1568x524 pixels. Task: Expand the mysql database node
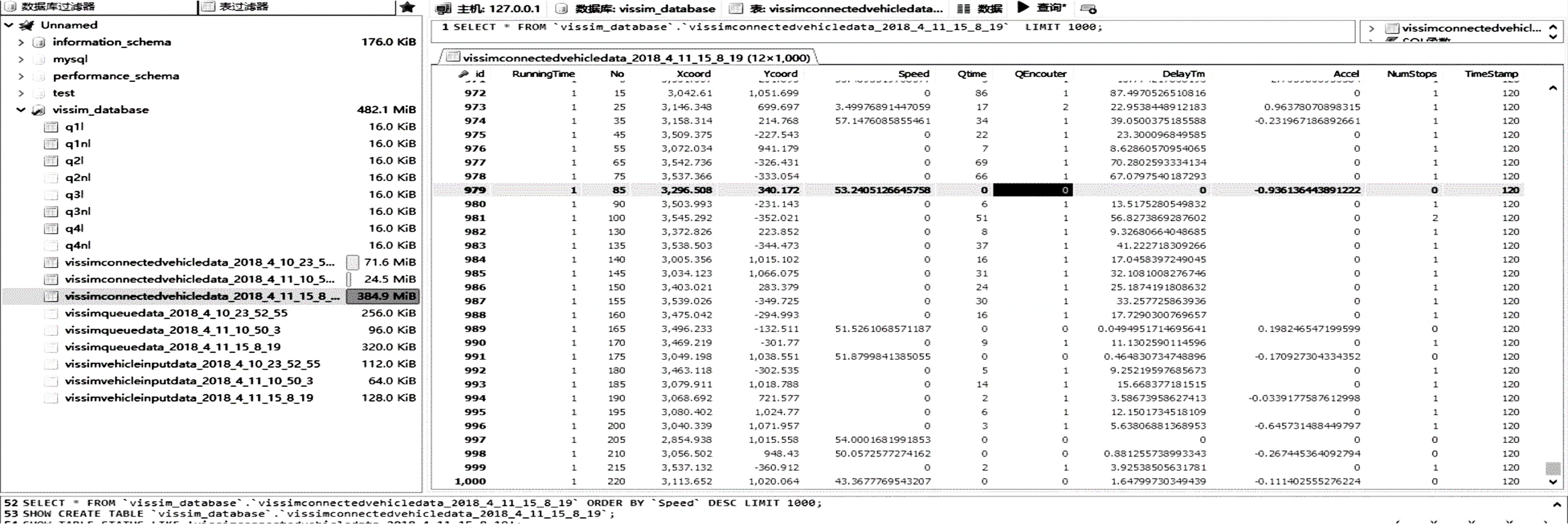pyautogui.click(x=21, y=60)
